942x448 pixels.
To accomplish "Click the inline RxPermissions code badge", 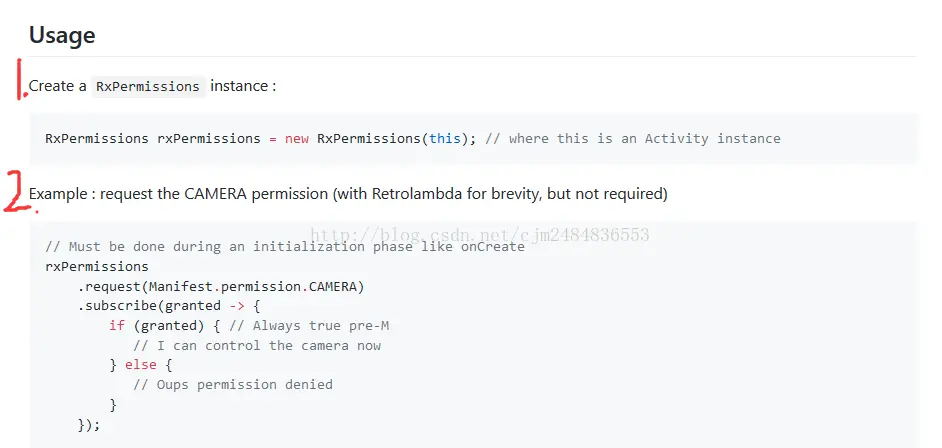I will [148, 87].
